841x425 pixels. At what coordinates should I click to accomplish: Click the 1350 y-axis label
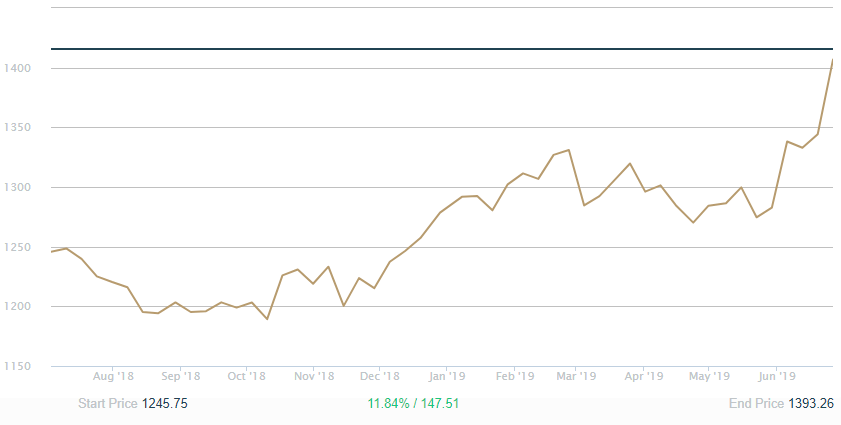coord(18,128)
